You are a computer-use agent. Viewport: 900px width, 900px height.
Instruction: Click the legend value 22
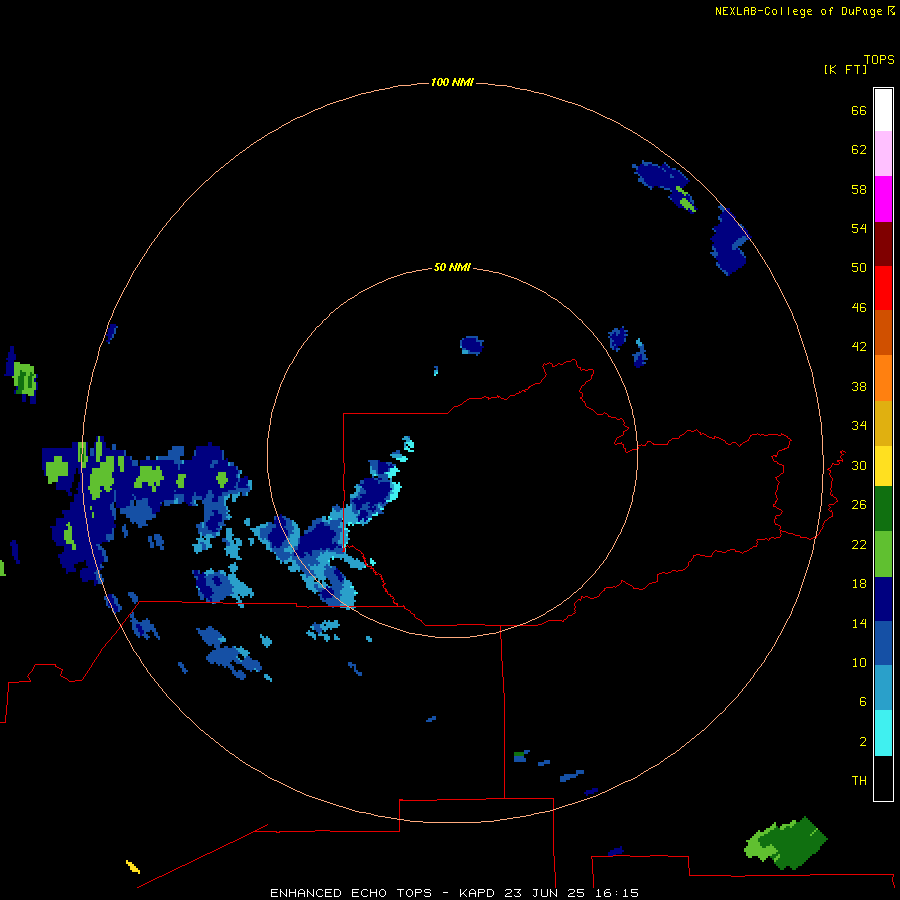click(859, 544)
